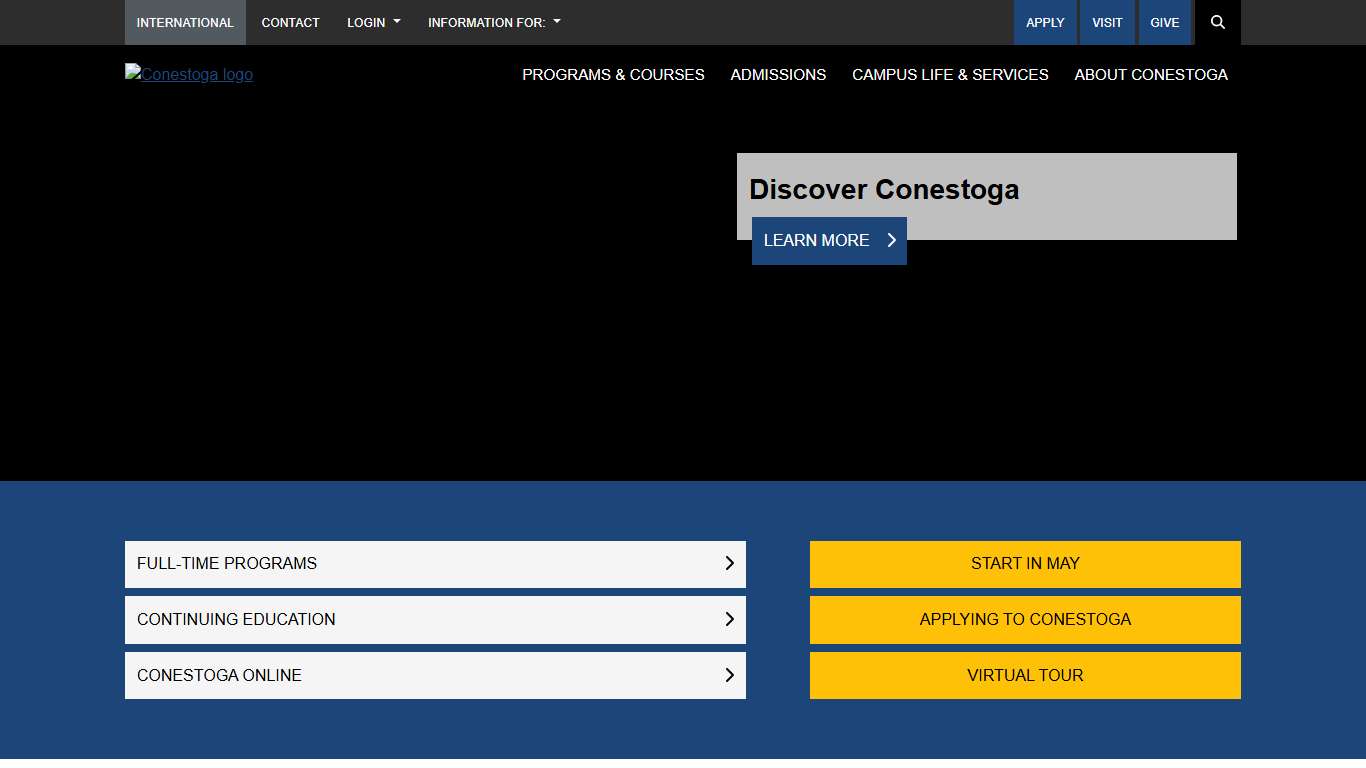This screenshot has height=768, width=1366.
Task: Open the search using the magnifying glass icon
Action: (x=1218, y=22)
